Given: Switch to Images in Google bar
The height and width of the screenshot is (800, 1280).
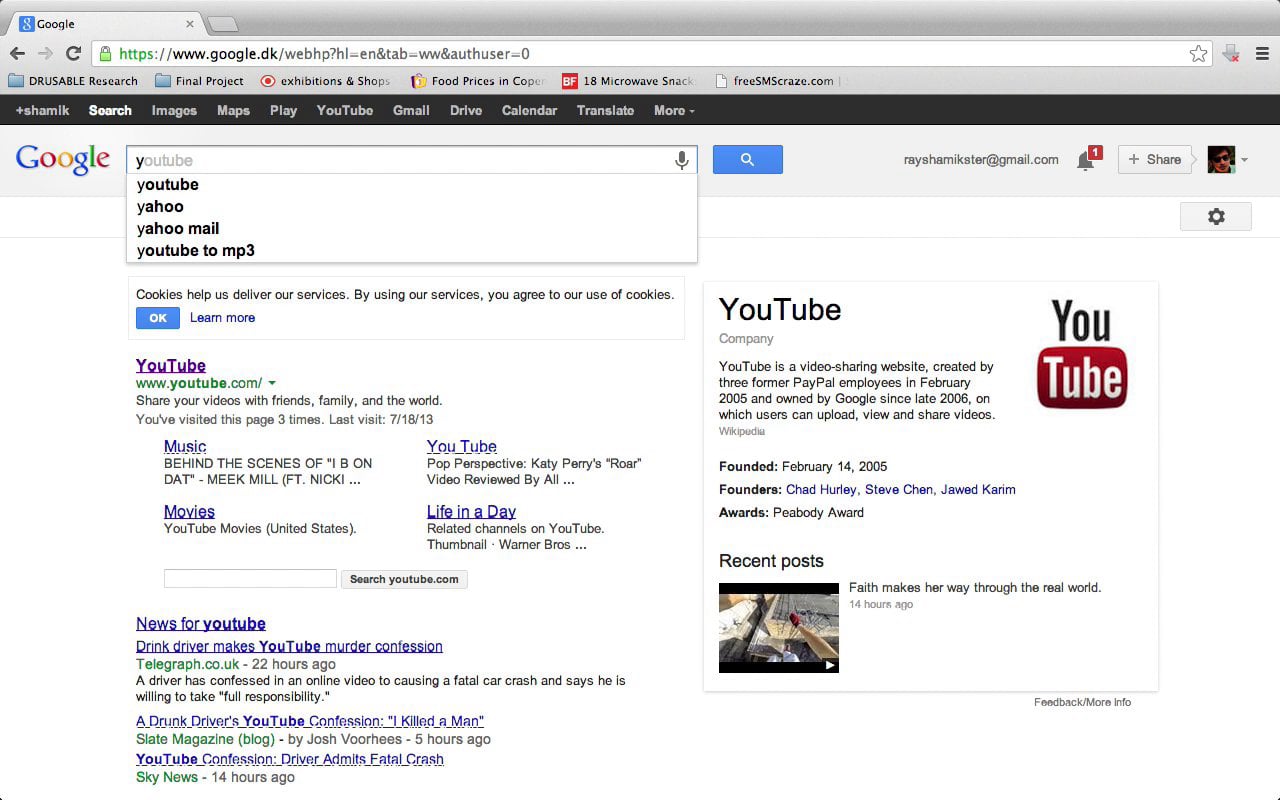Looking at the screenshot, I should coord(174,110).
